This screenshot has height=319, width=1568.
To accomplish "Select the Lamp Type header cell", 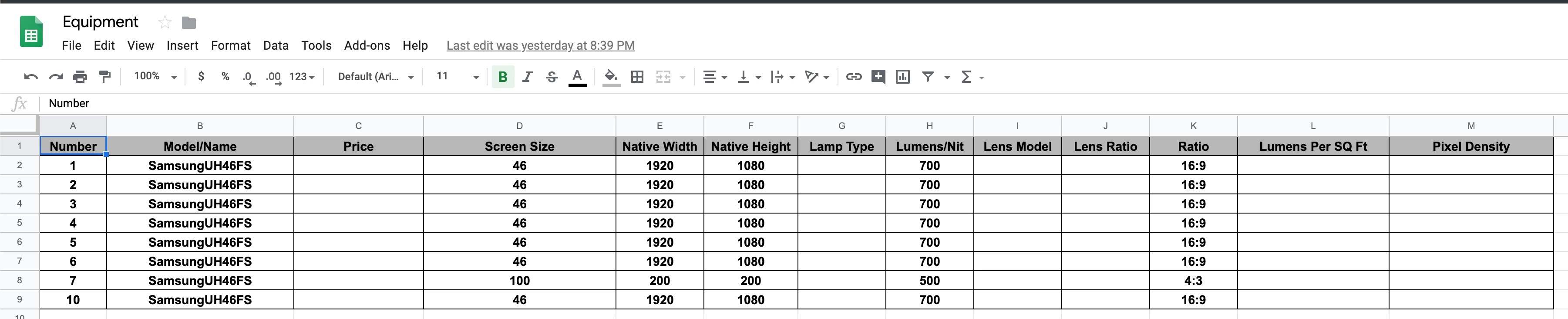I will pyautogui.click(x=842, y=146).
